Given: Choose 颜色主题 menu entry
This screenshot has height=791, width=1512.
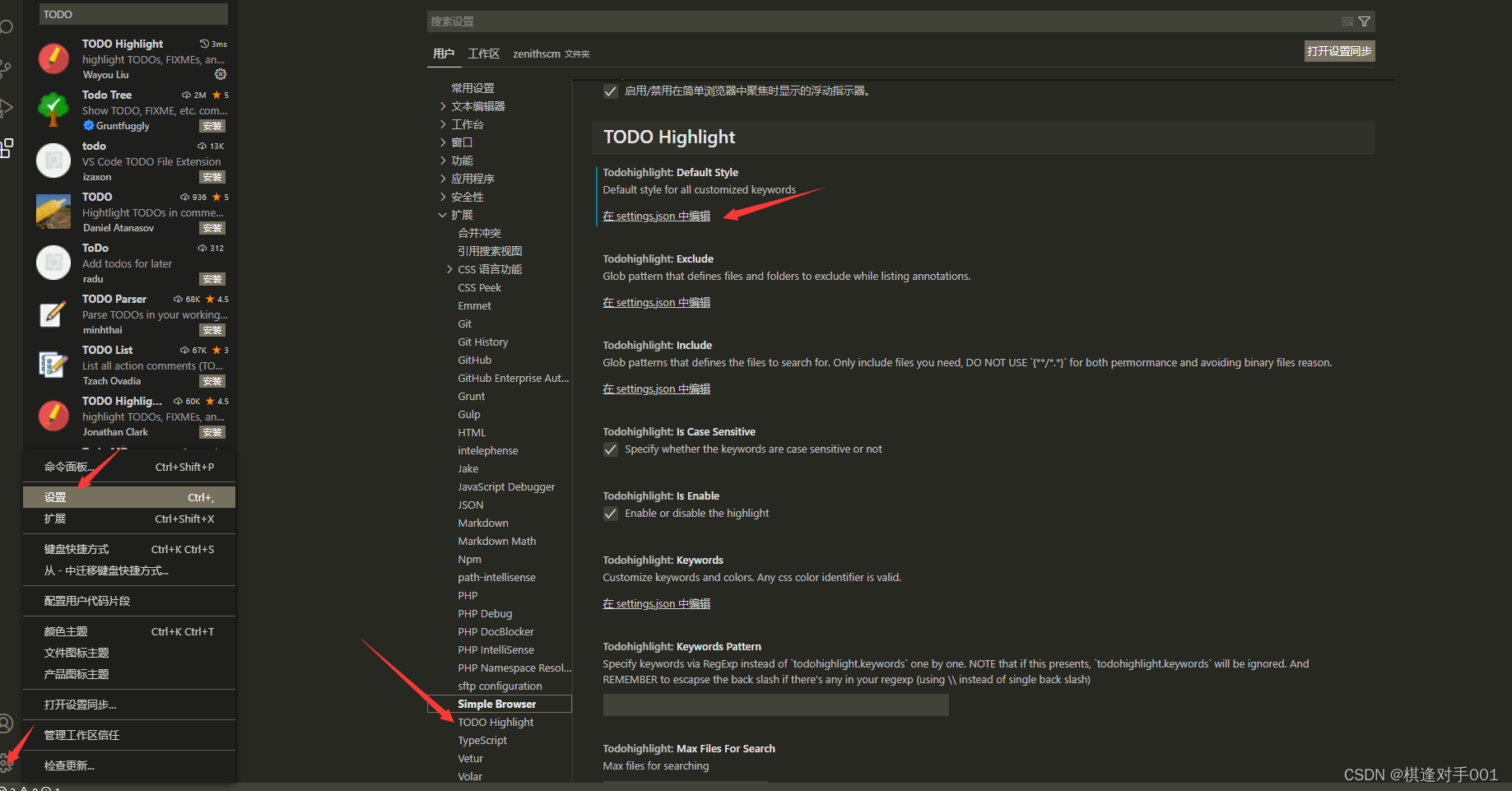Looking at the screenshot, I should click(x=129, y=631).
